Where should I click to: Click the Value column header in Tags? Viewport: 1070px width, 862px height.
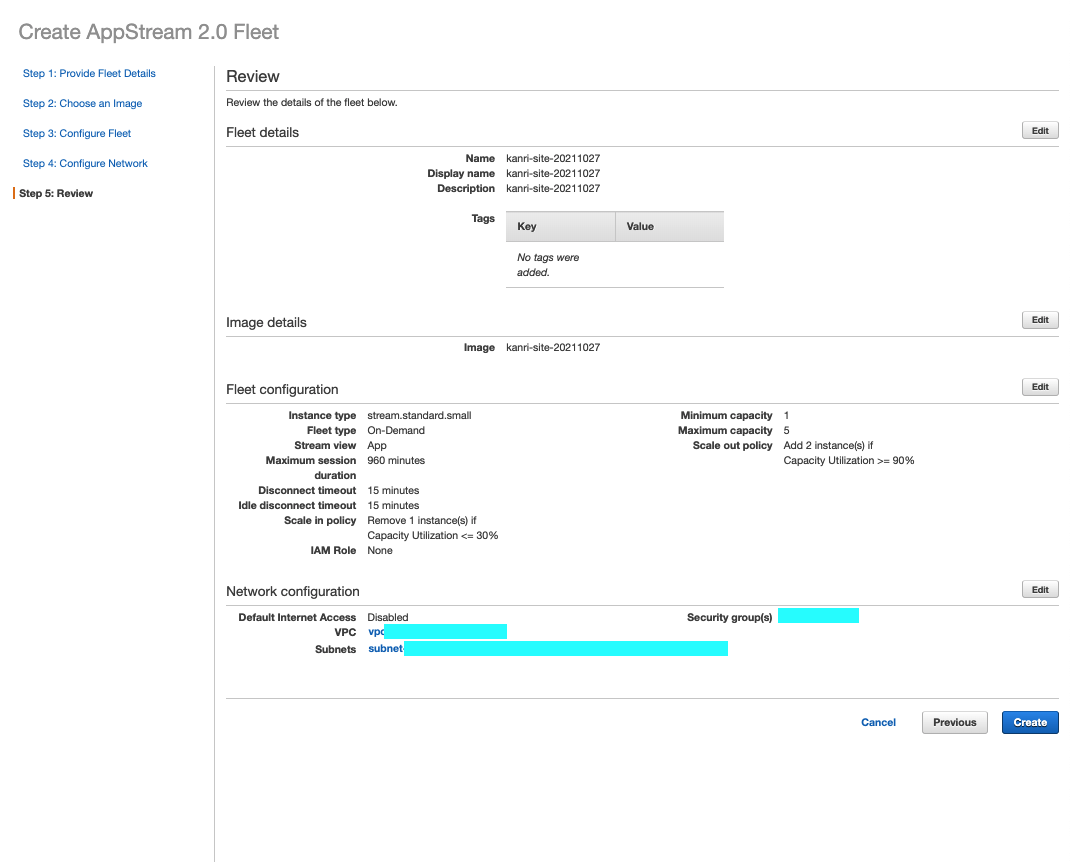click(669, 226)
